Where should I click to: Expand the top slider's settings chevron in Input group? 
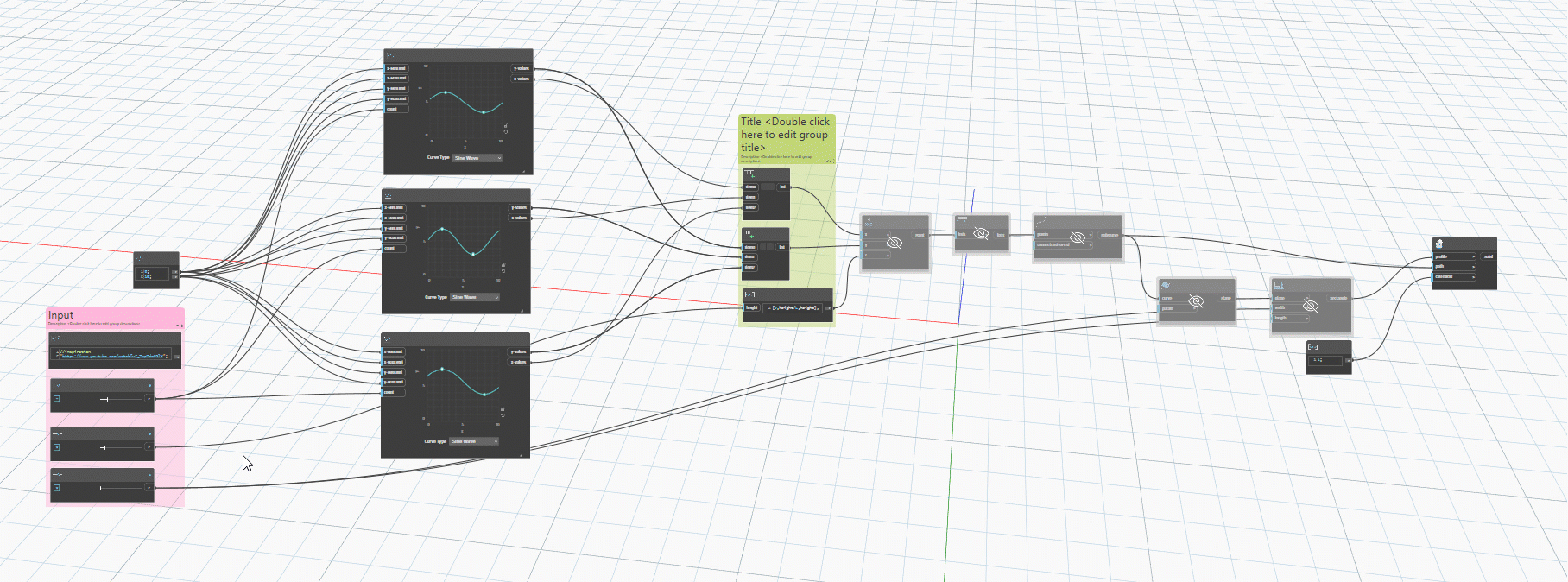click(57, 399)
